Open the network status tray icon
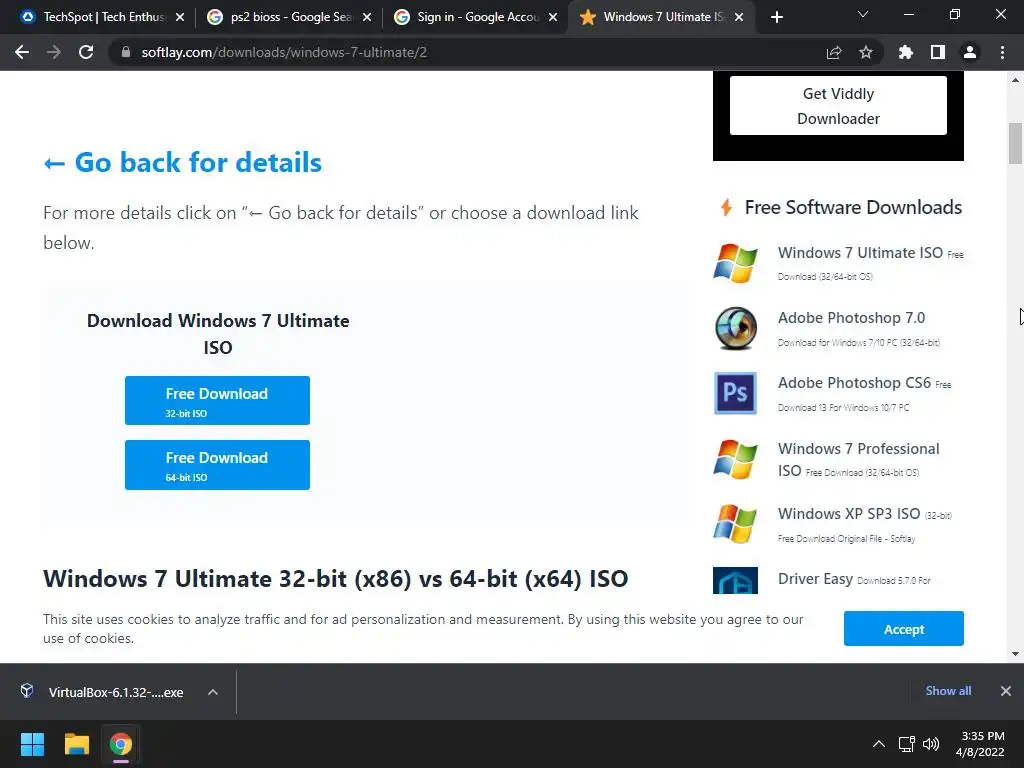This screenshot has height=768, width=1024. click(x=906, y=744)
